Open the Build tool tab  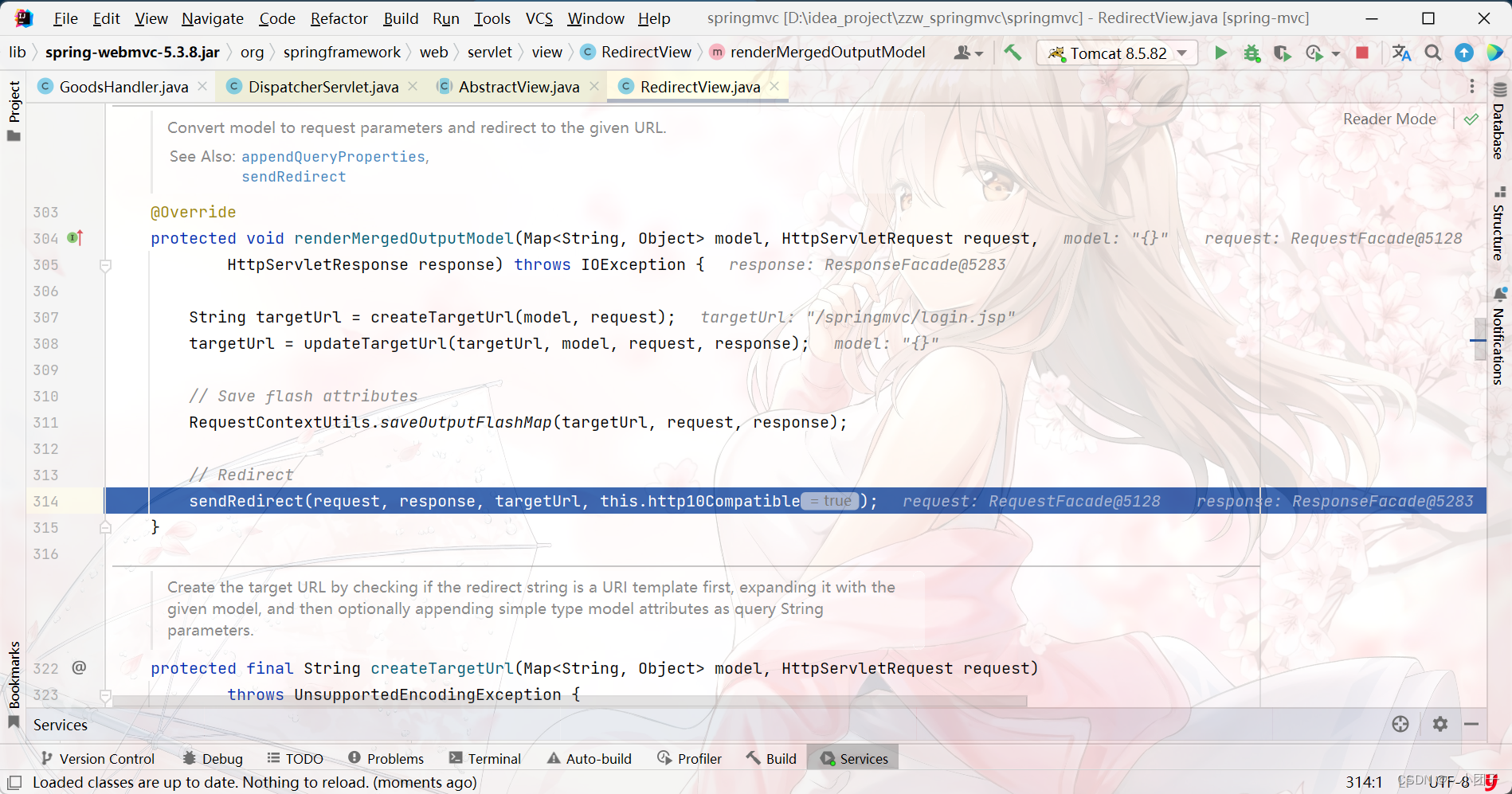tap(771, 758)
